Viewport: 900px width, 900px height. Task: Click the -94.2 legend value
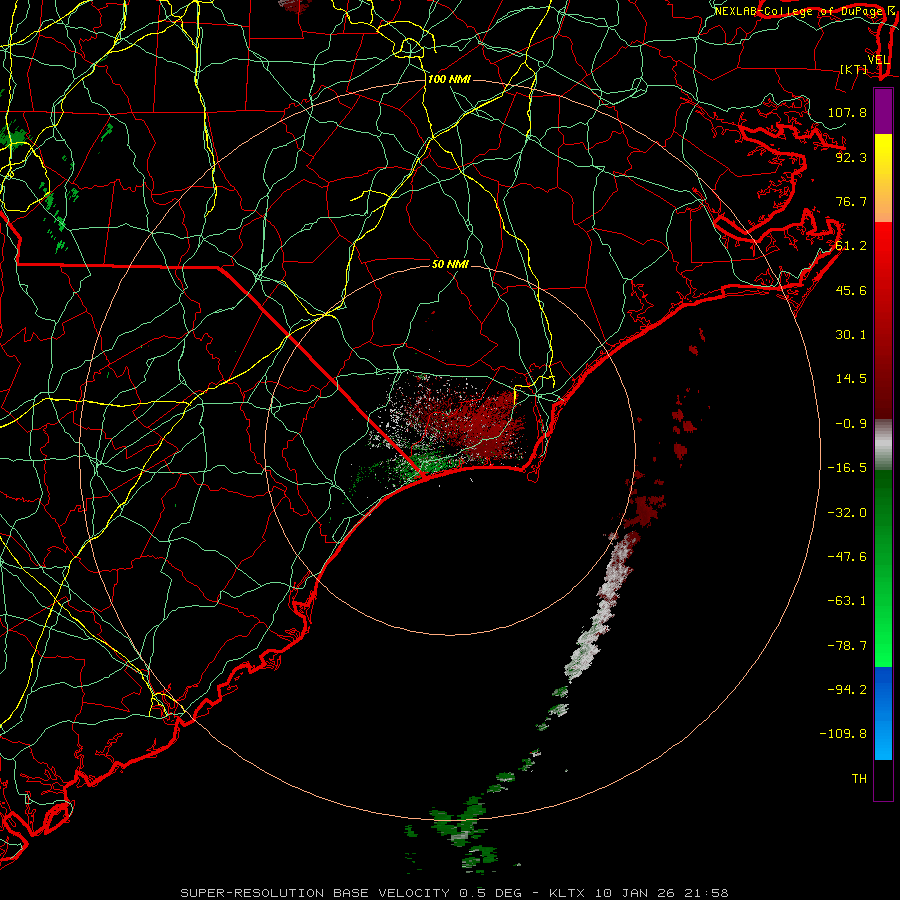[847, 689]
